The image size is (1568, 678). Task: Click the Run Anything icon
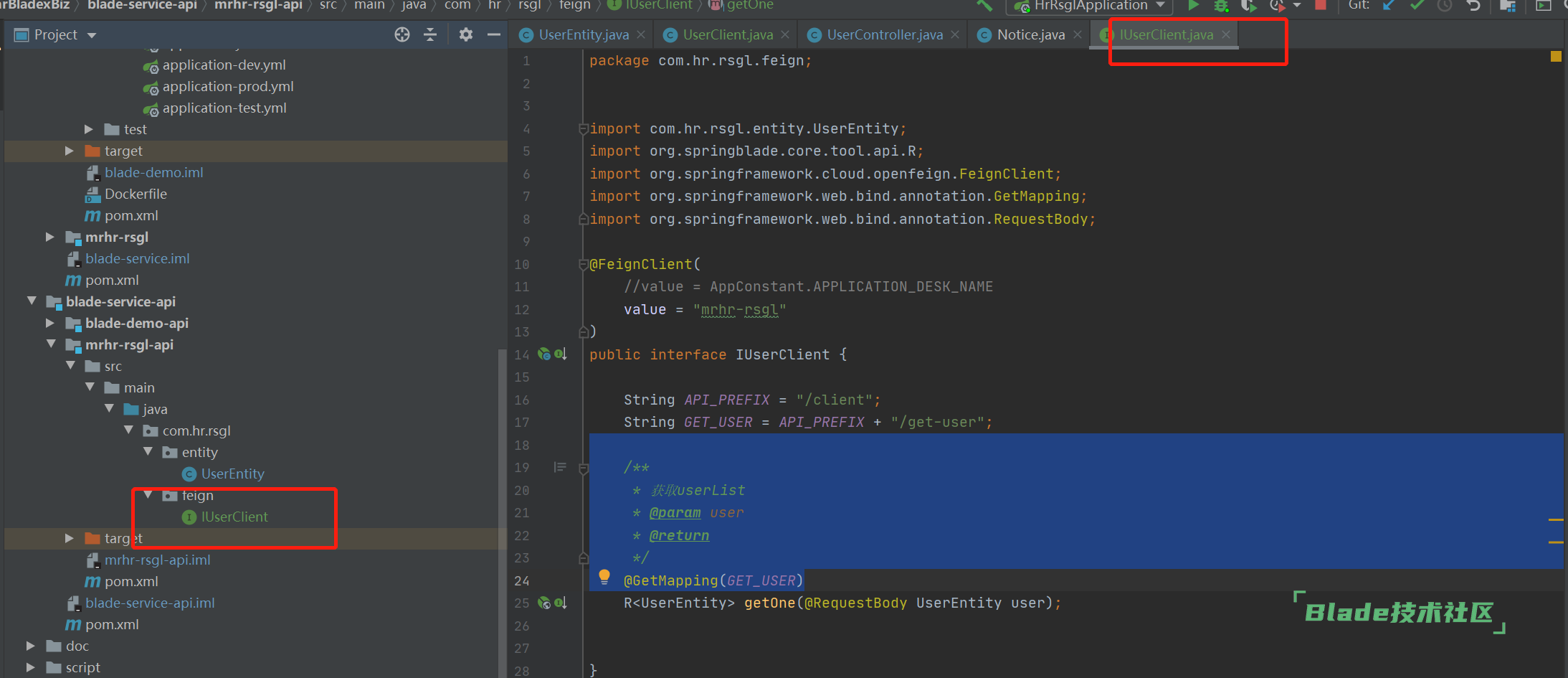(x=1543, y=6)
